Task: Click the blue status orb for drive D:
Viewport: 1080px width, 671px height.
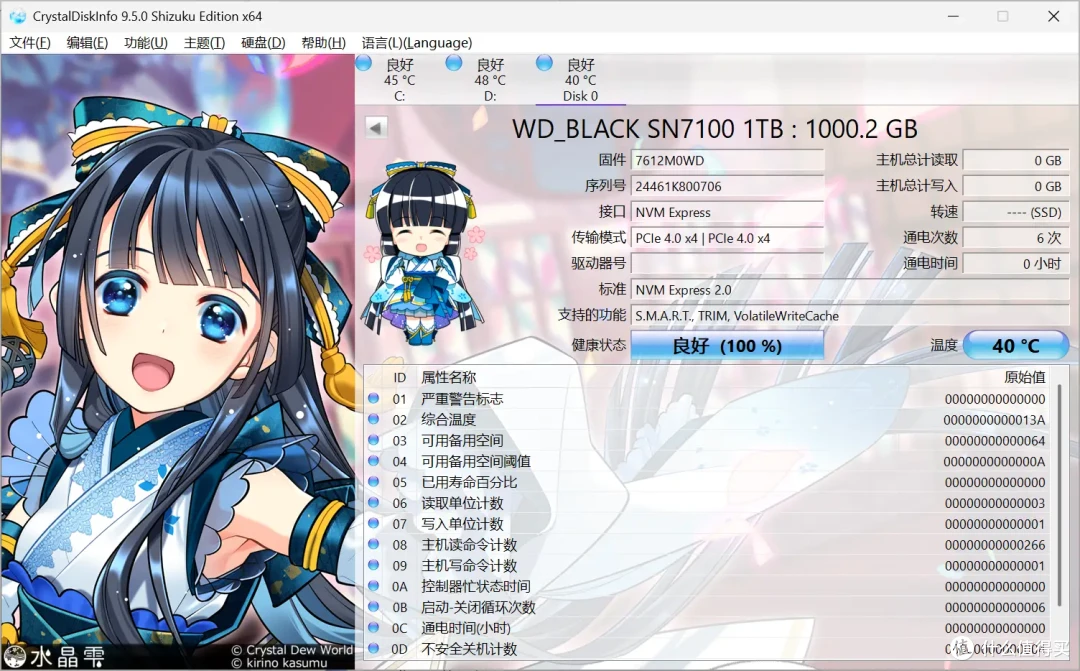Action: [x=454, y=63]
